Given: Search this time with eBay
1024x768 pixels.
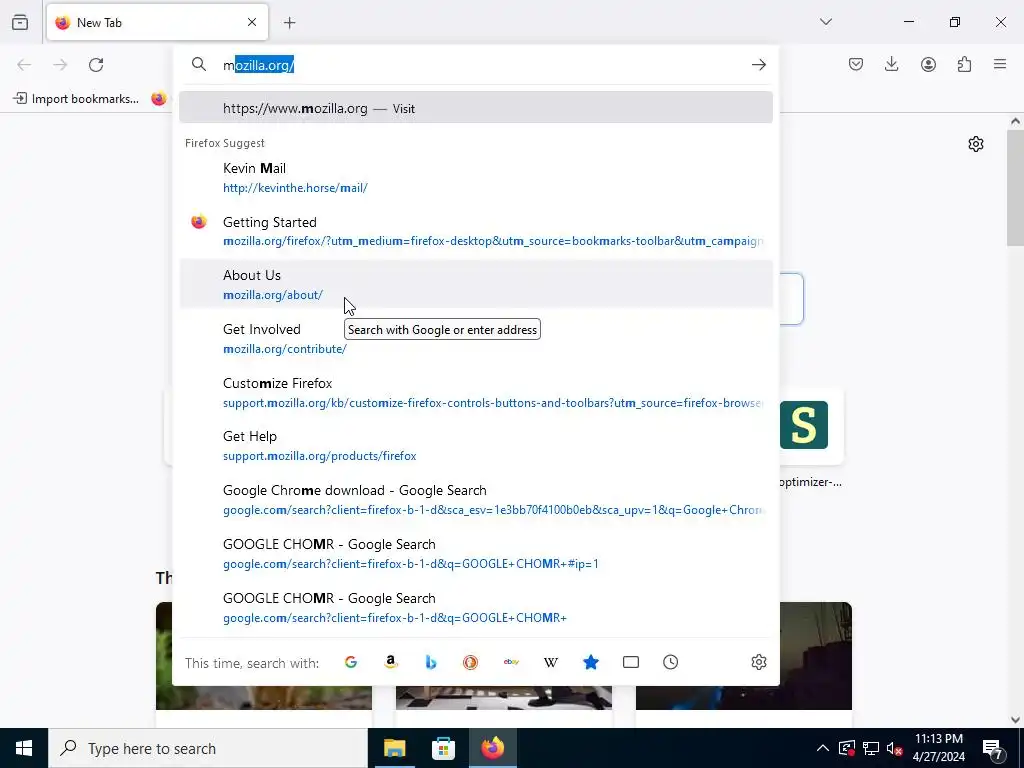Looking at the screenshot, I should (511, 662).
